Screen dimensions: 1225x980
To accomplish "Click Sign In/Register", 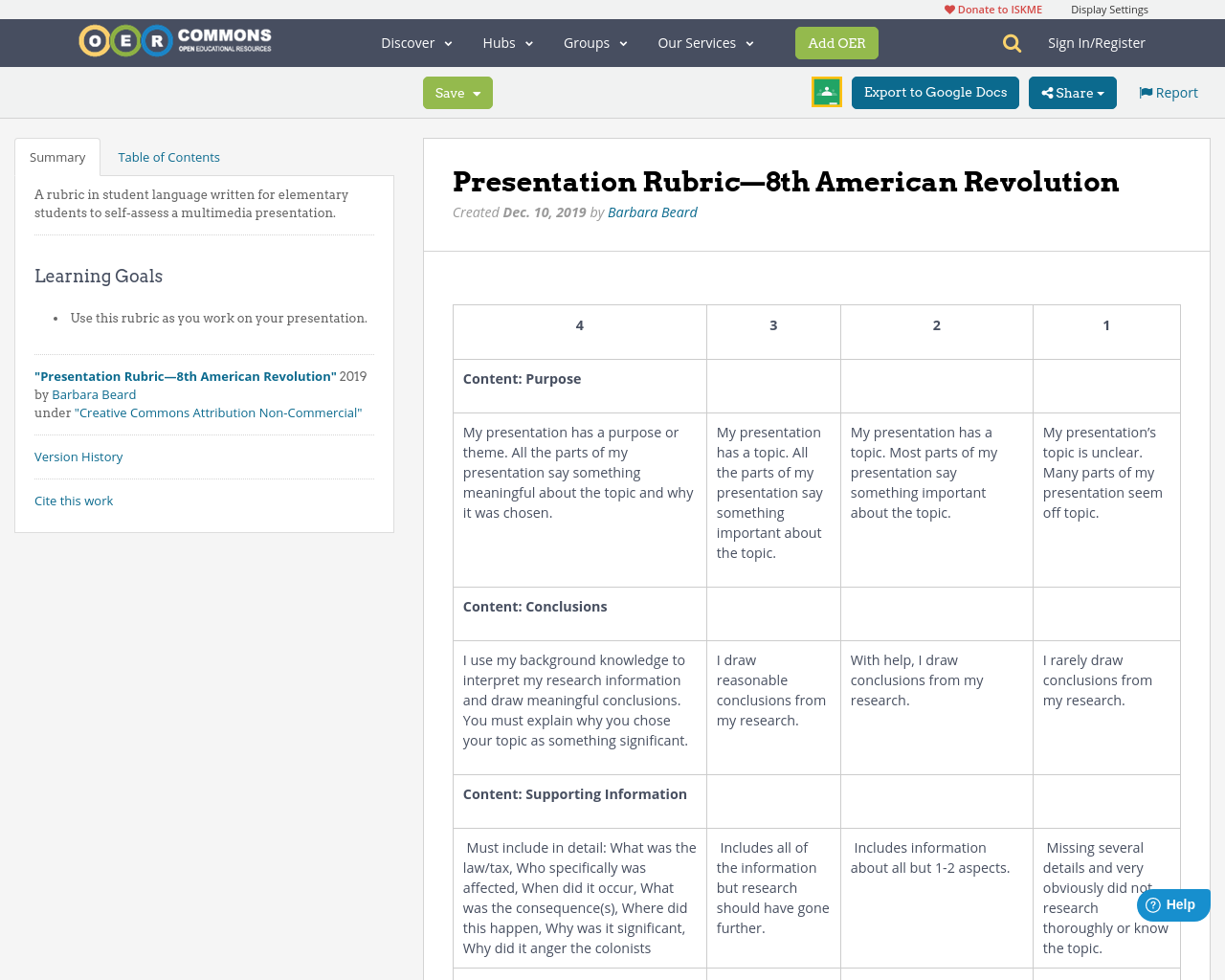I will [1097, 42].
